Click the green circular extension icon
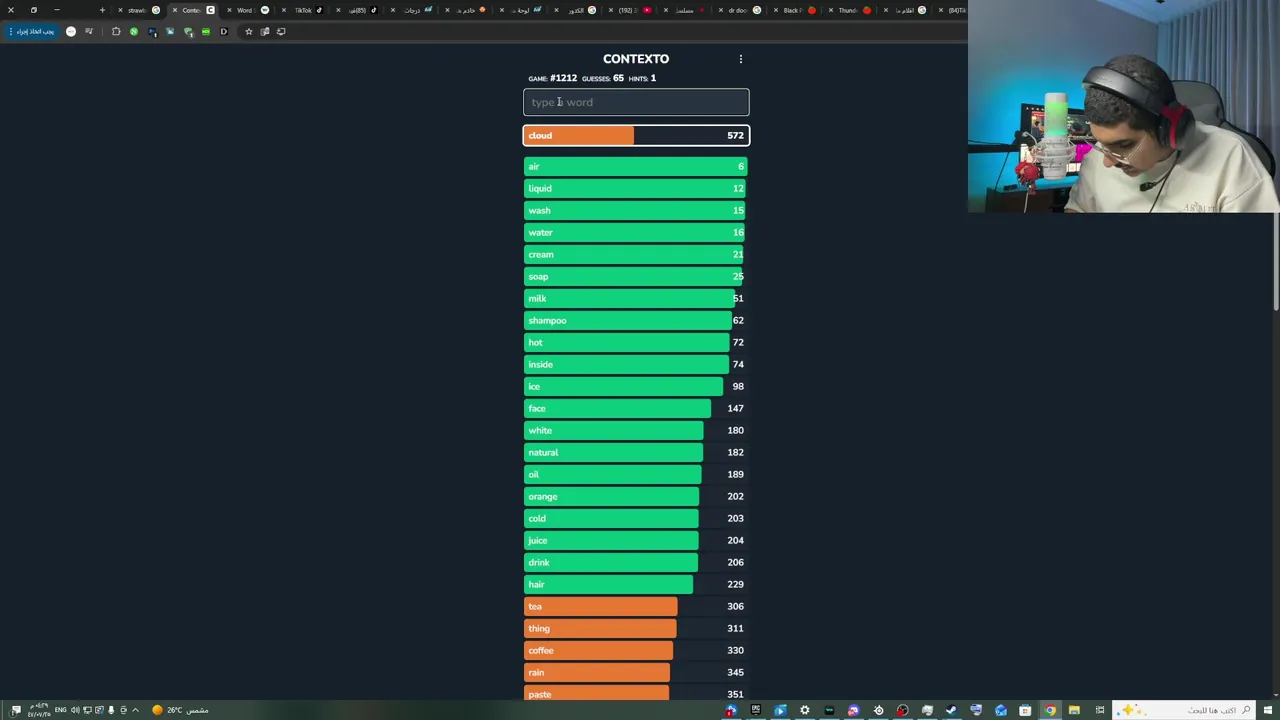Image resolution: width=1280 pixels, height=720 pixels. 134,31
